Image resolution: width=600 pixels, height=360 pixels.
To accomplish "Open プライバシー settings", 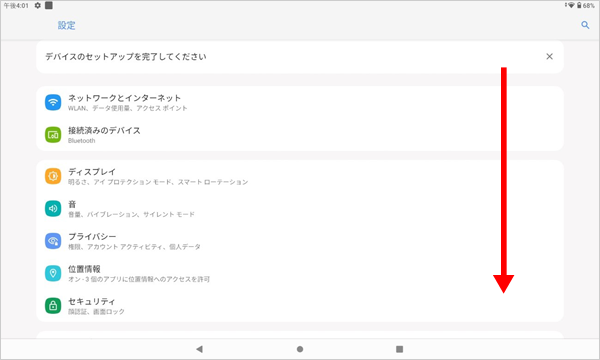I will coord(300,241).
